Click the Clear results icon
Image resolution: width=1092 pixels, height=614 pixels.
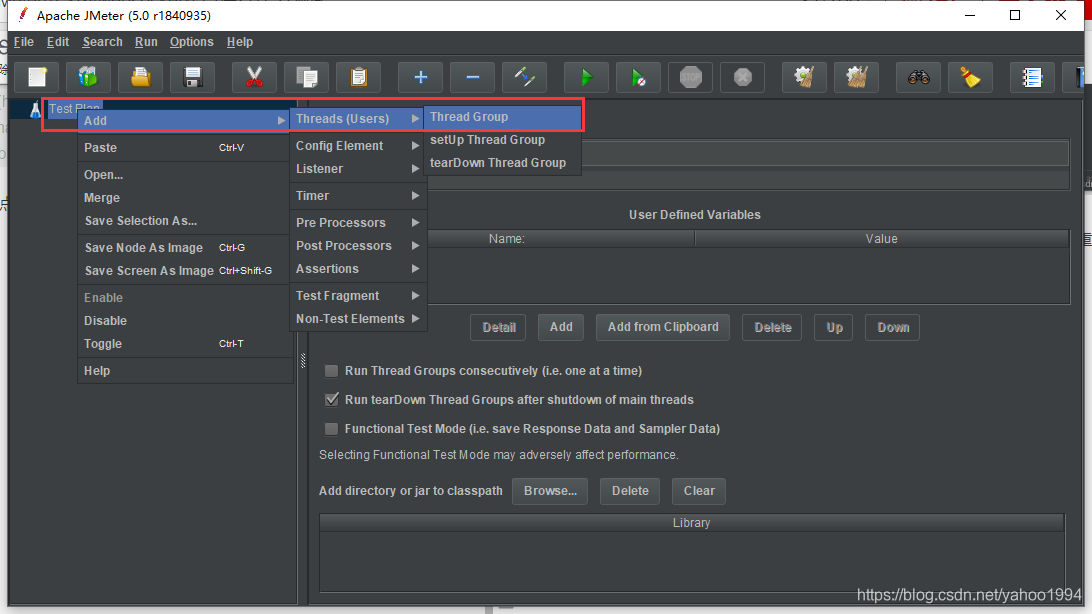[804, 77]
